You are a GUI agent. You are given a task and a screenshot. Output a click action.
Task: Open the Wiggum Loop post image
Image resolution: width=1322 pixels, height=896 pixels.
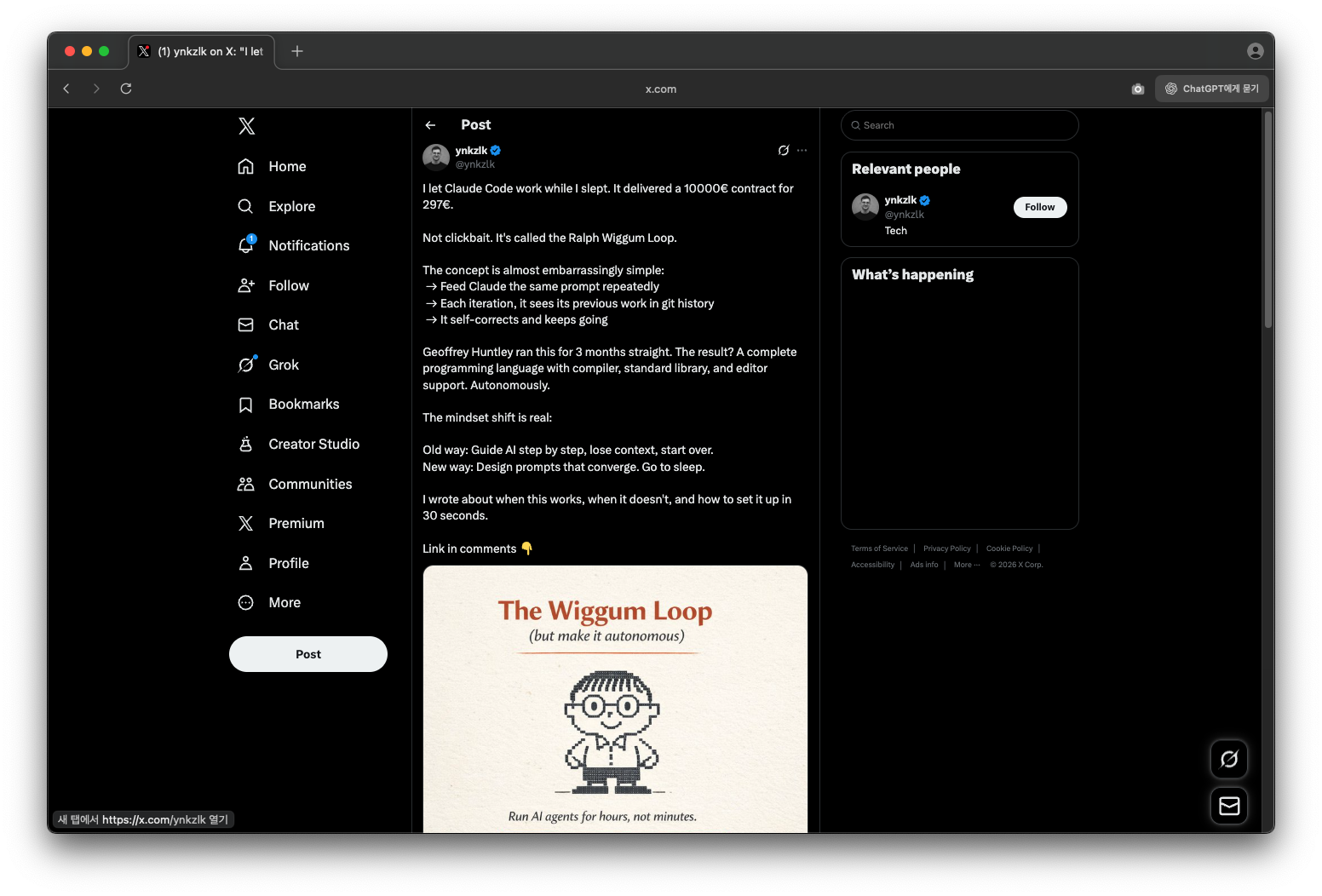pyautogui.click(x=615, y=699)
